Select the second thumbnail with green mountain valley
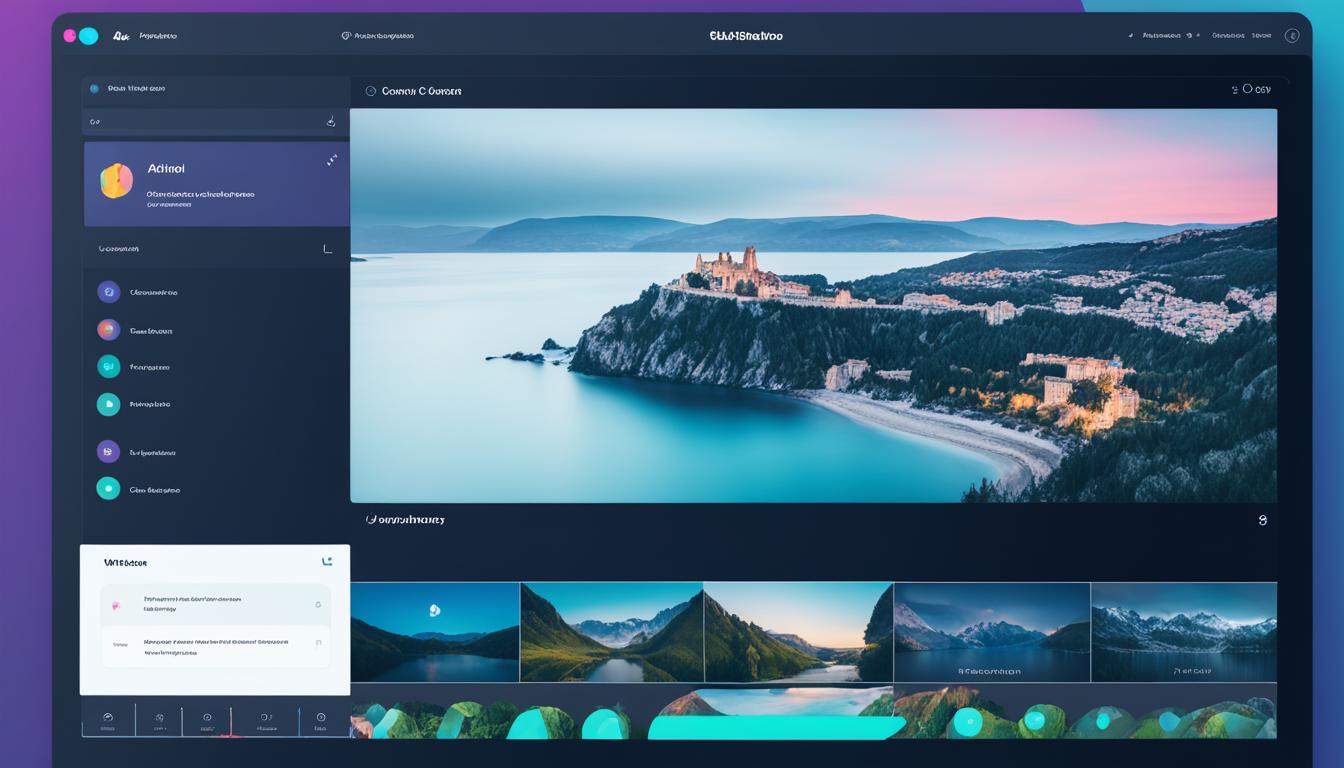The image size is (1344, 768). 612,632
